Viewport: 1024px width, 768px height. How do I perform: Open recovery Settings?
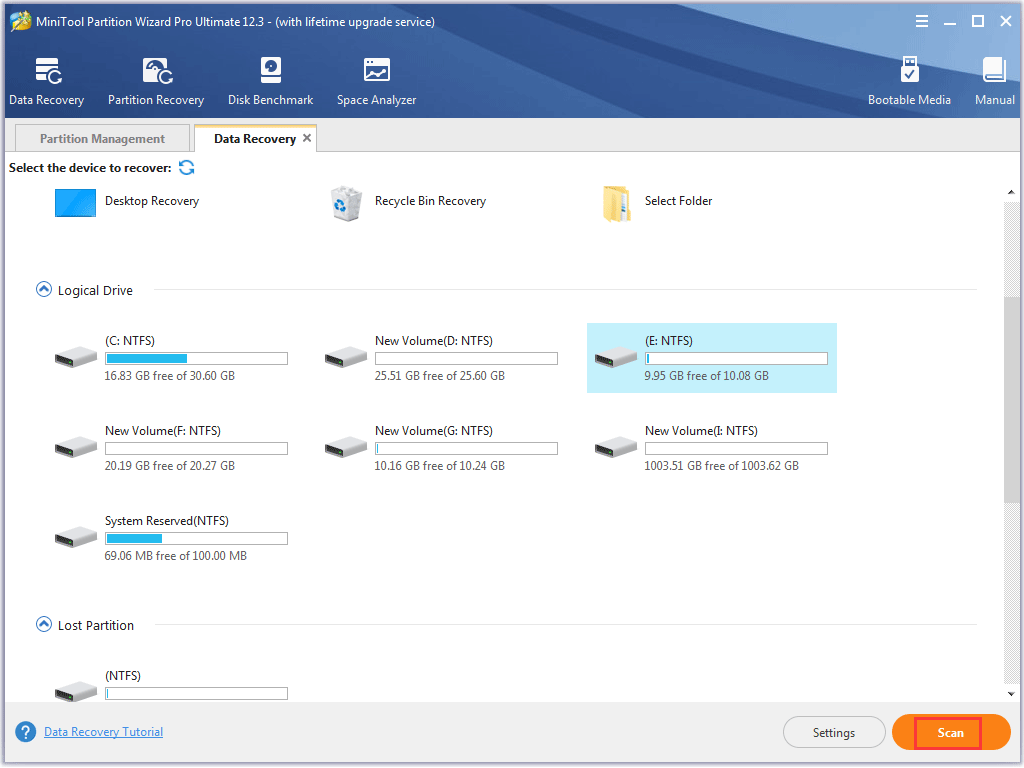coord(834,733)
